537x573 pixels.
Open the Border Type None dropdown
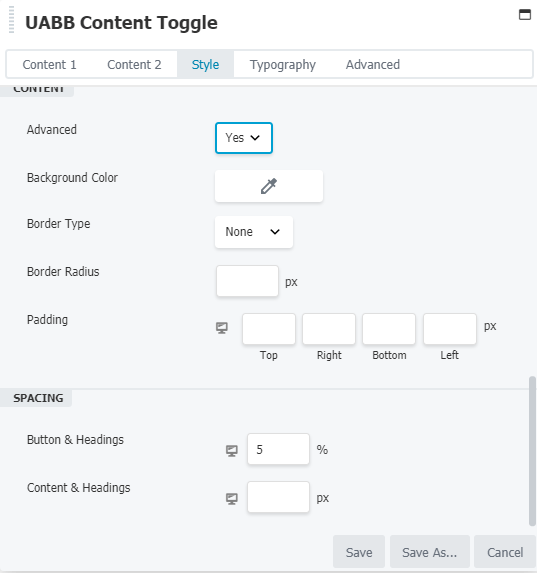coord(254,232)
